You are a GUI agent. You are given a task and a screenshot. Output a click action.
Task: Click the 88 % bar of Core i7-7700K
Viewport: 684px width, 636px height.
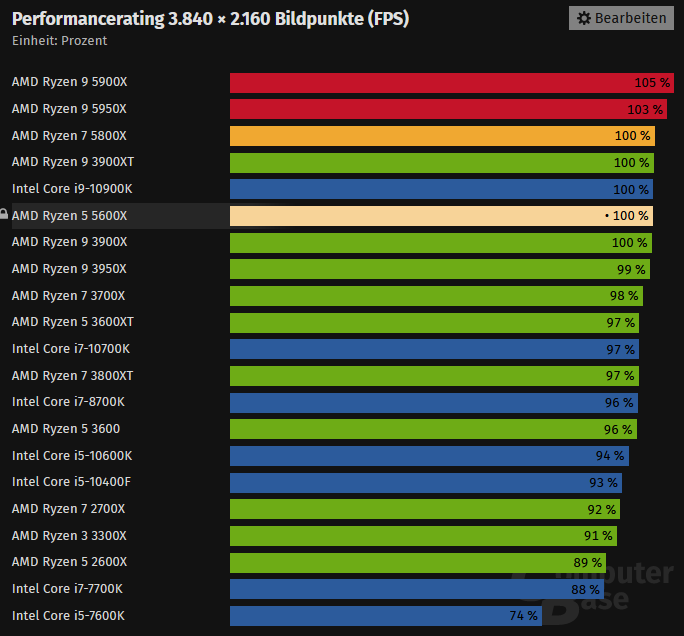point(417,589)
